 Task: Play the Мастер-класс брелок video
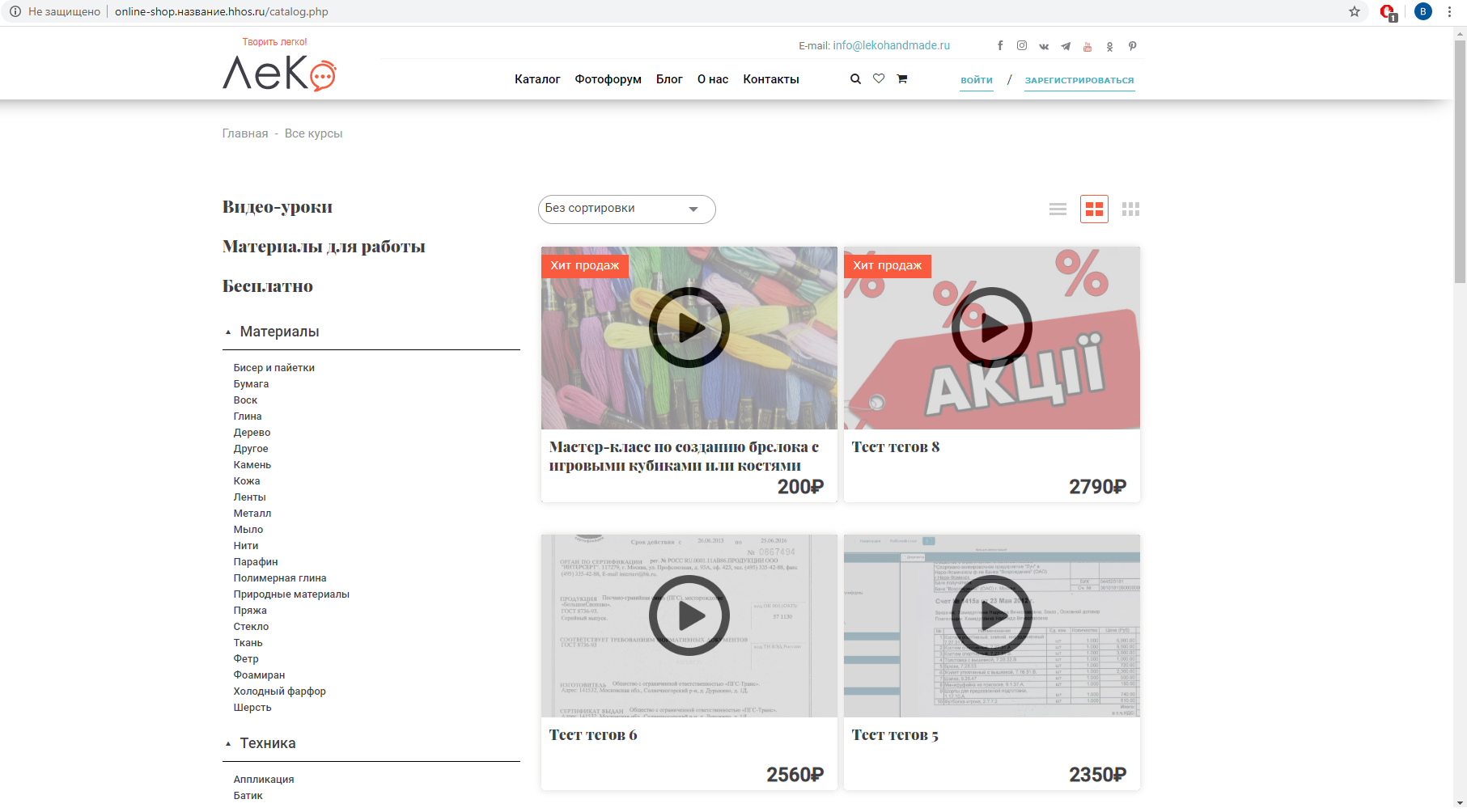[x=689, y=328]
